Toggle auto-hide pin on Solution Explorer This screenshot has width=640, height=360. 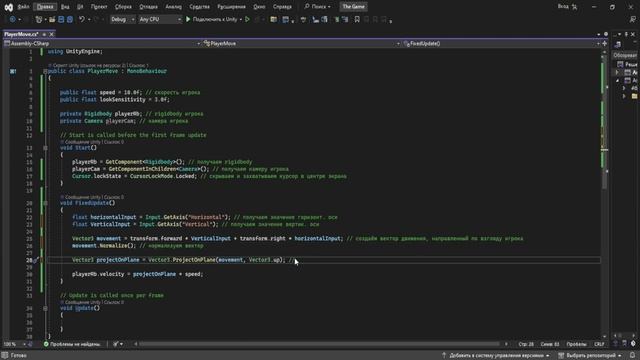(x=626, y=34)
